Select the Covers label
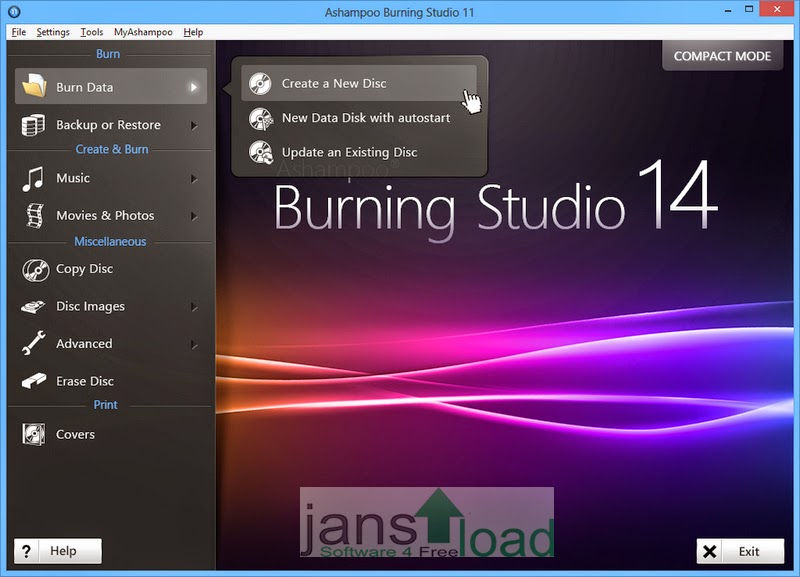The image size is (800, 577). 76,434
